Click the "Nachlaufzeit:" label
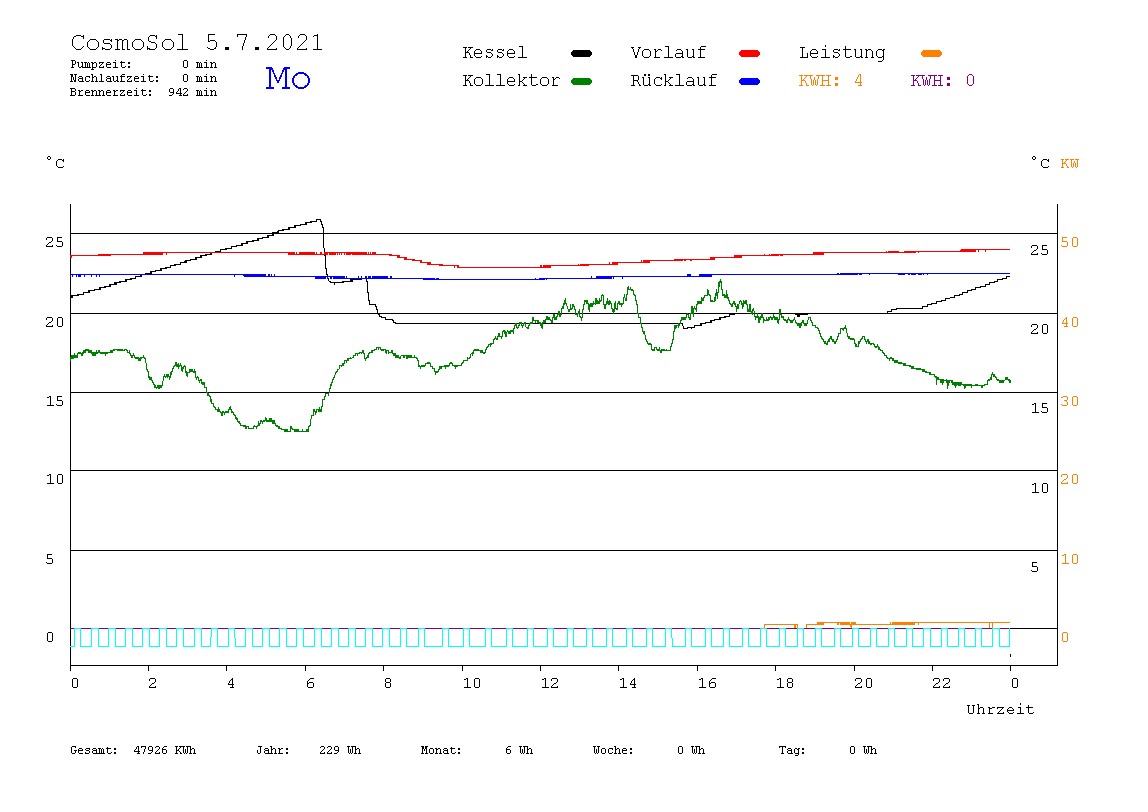Image resolution: width=1148 pixels, height=812 pixels. (x=115, y=78)
